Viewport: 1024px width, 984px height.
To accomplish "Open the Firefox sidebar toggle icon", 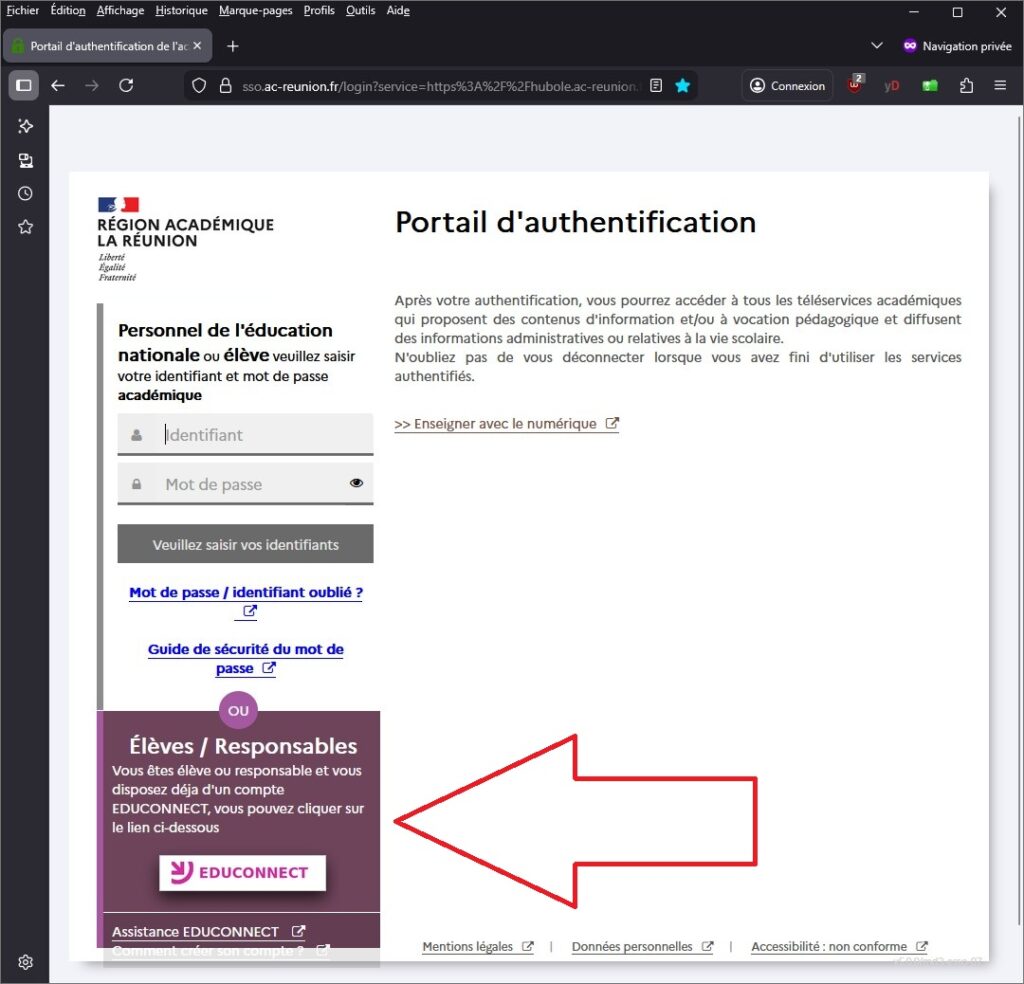I will point(24,86).
